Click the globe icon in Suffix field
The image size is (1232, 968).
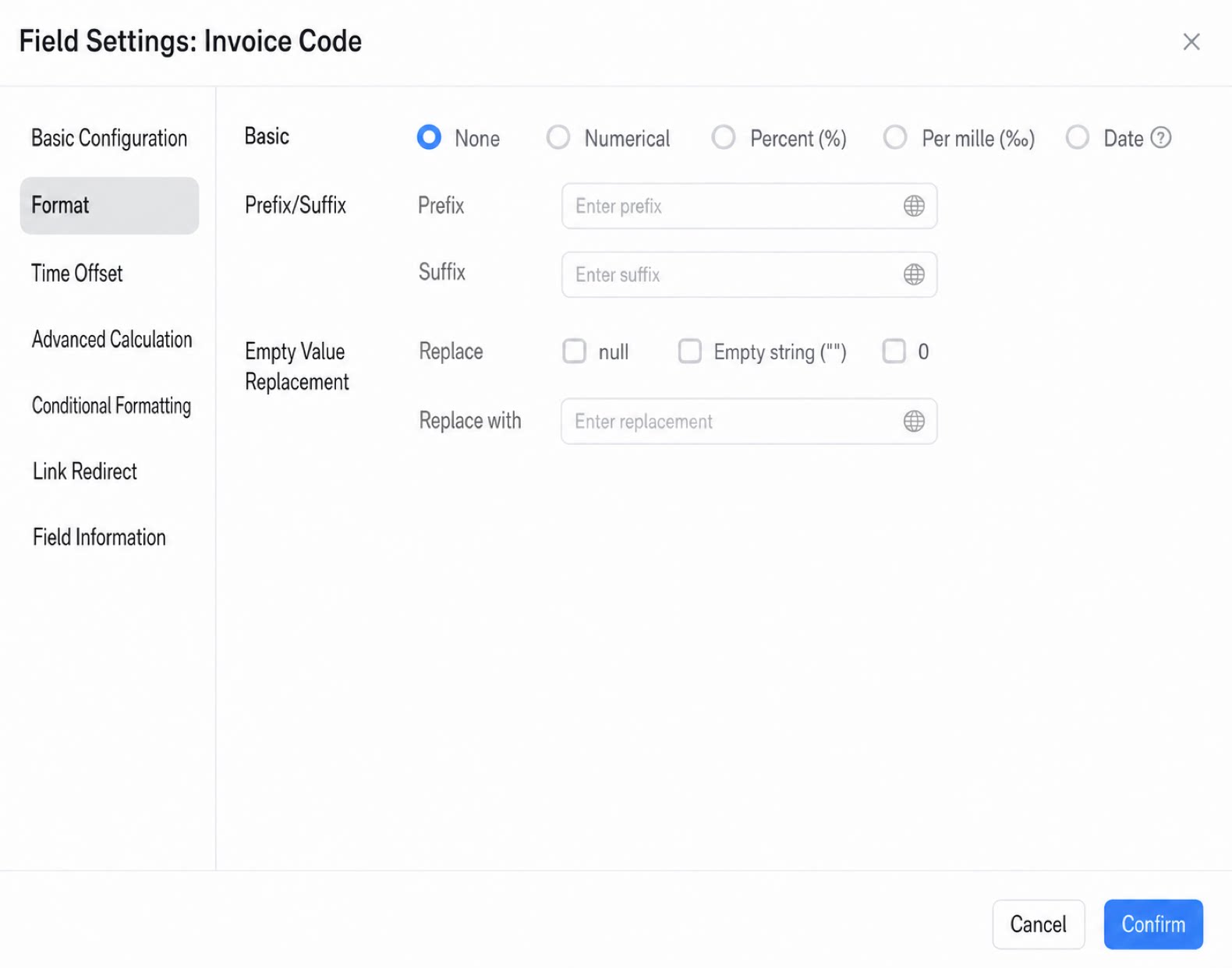tap(914, 274)
